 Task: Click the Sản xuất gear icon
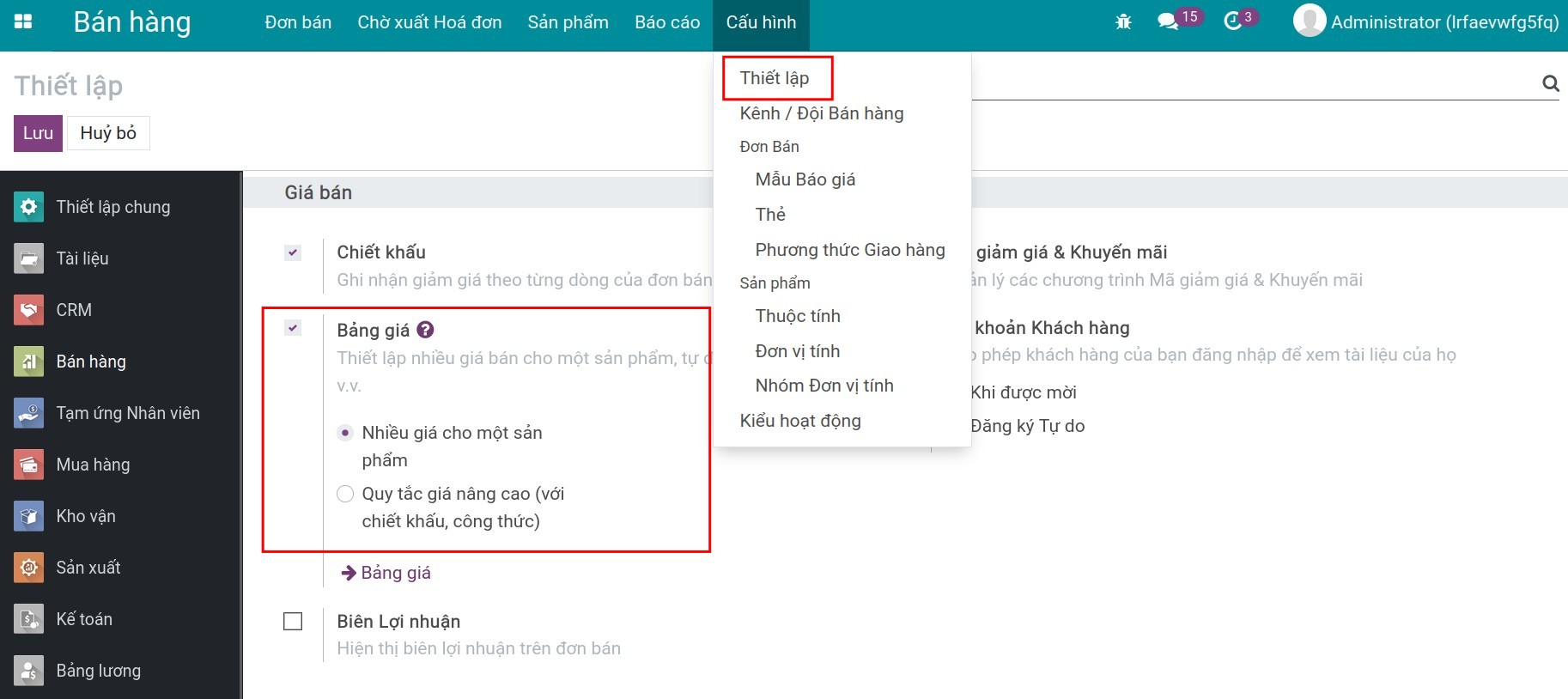click(x=28, y=568)
